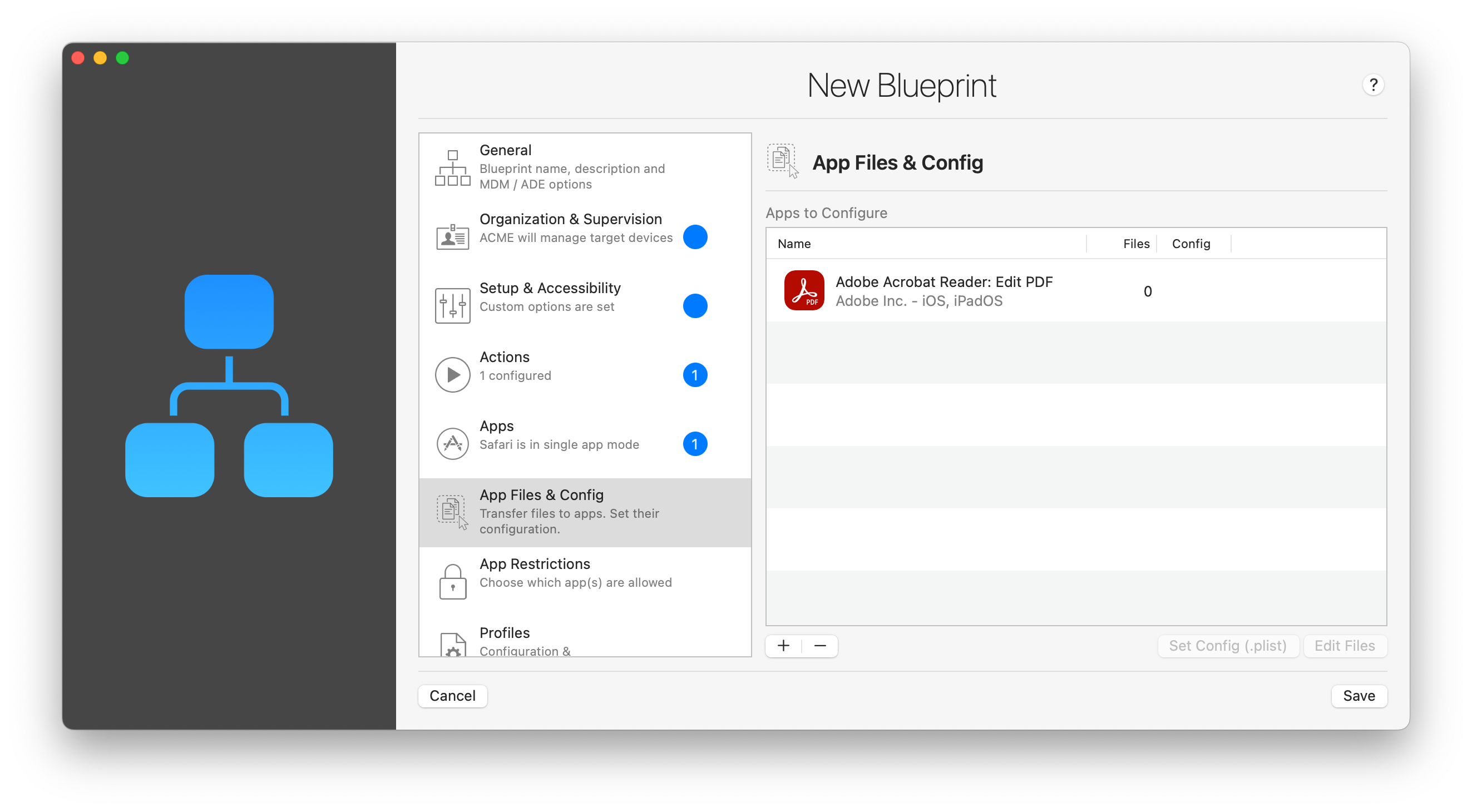The image size is (1472, 812).
Task: Click the Organization & Supervision ID card icon
Action: tap(452, 236)
